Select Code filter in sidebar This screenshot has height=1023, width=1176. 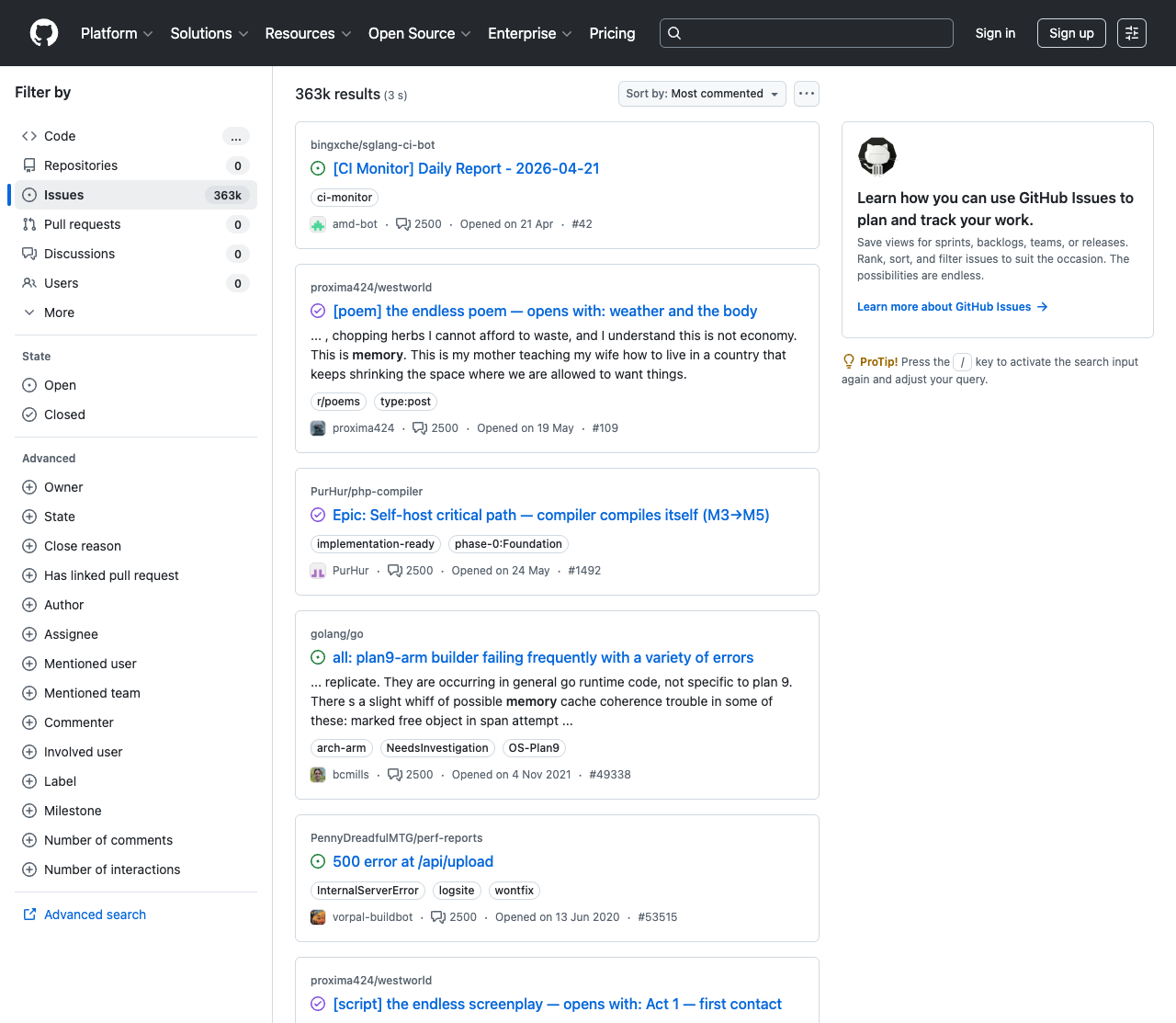click(136, 136)
